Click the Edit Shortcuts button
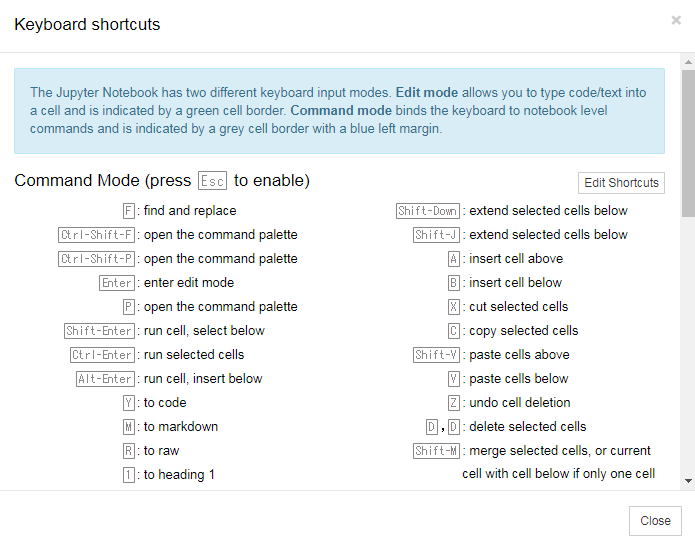Screen dimensions: 695x542 pyautogui.click(x=621, y=183)
